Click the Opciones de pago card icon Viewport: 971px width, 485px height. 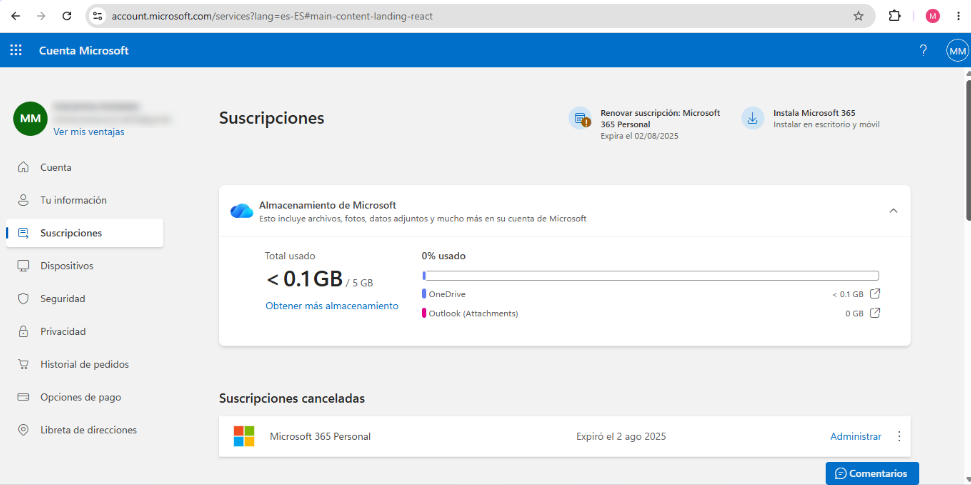[x=23, y=397]
